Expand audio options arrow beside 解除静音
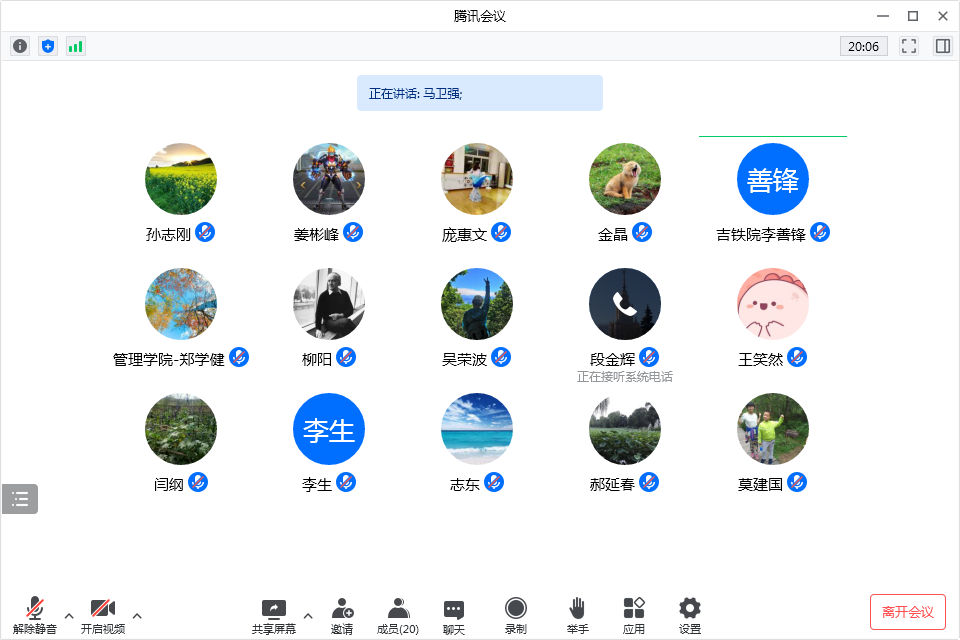The width and height of the screenshot is (960, 640). [x=69, y=615]
